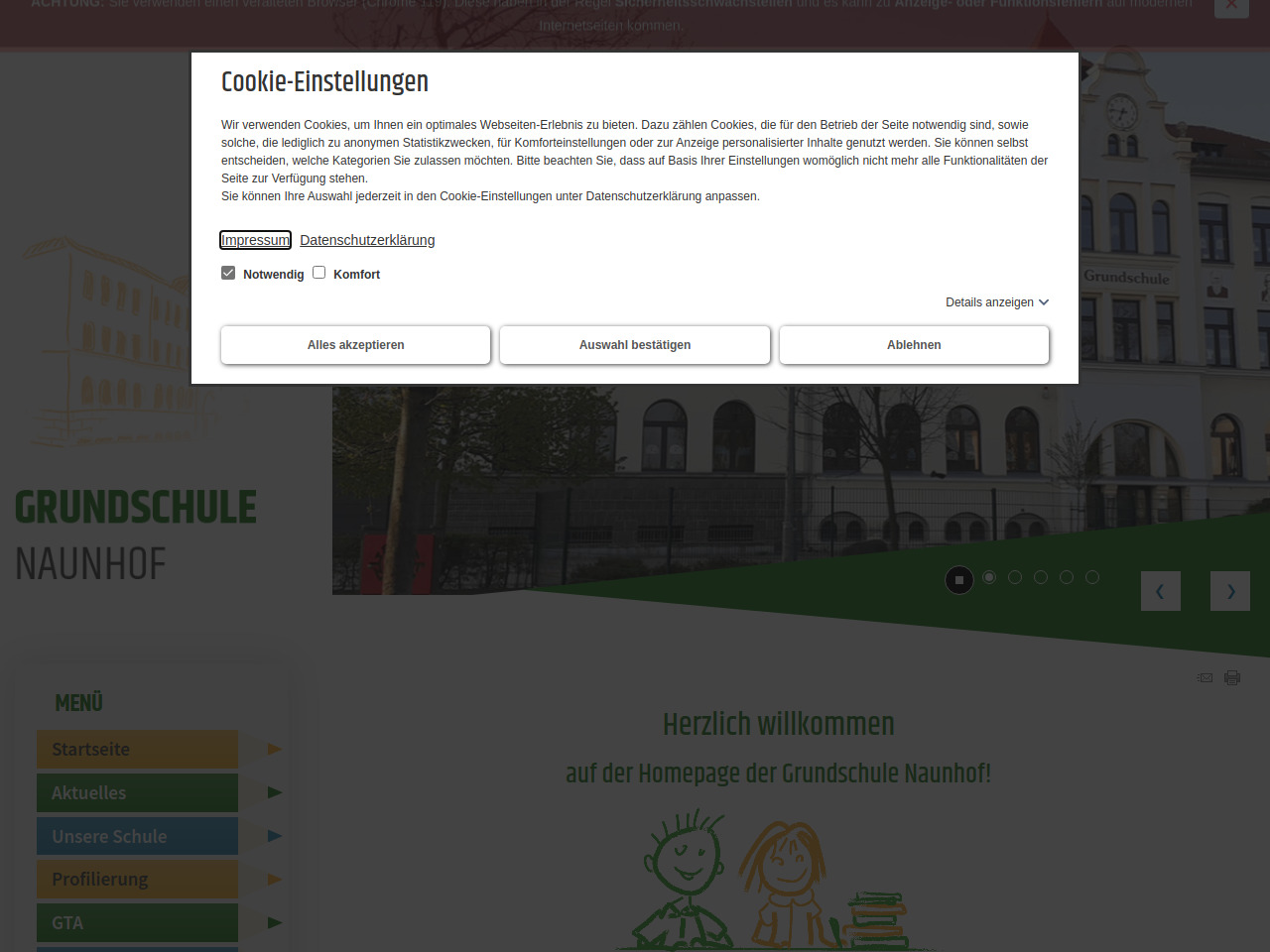Open the Datenschutzerklärung link
This screenshot has width=1270, height=952.
(367, 240)
